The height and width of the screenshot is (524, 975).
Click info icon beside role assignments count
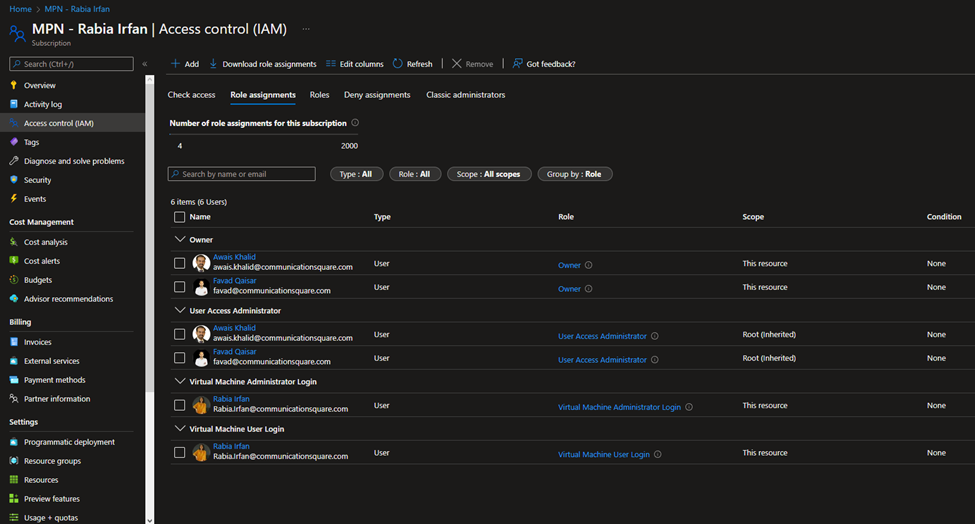pyautogui.click(x=355, y=122)
